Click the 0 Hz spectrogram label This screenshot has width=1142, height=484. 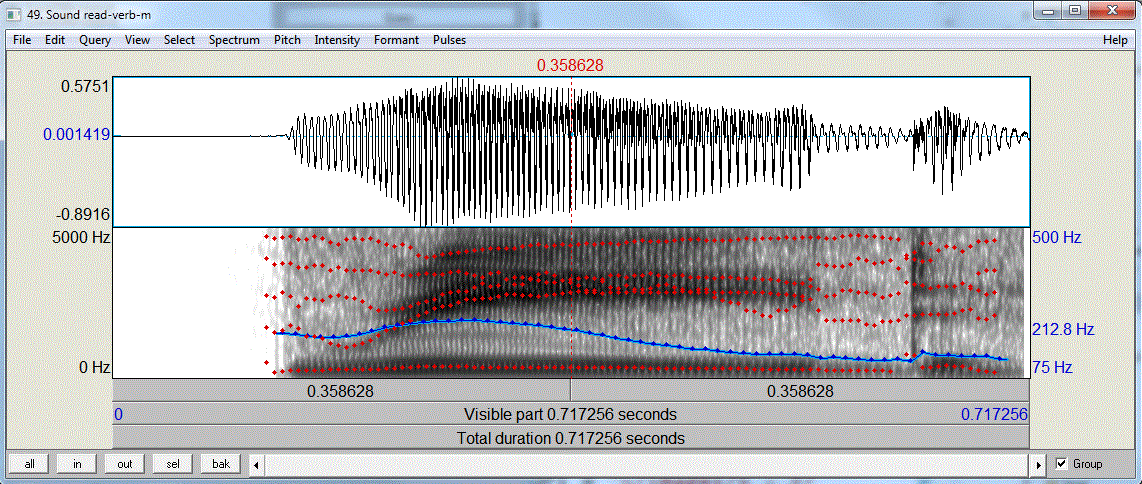(x=95, y=368)
